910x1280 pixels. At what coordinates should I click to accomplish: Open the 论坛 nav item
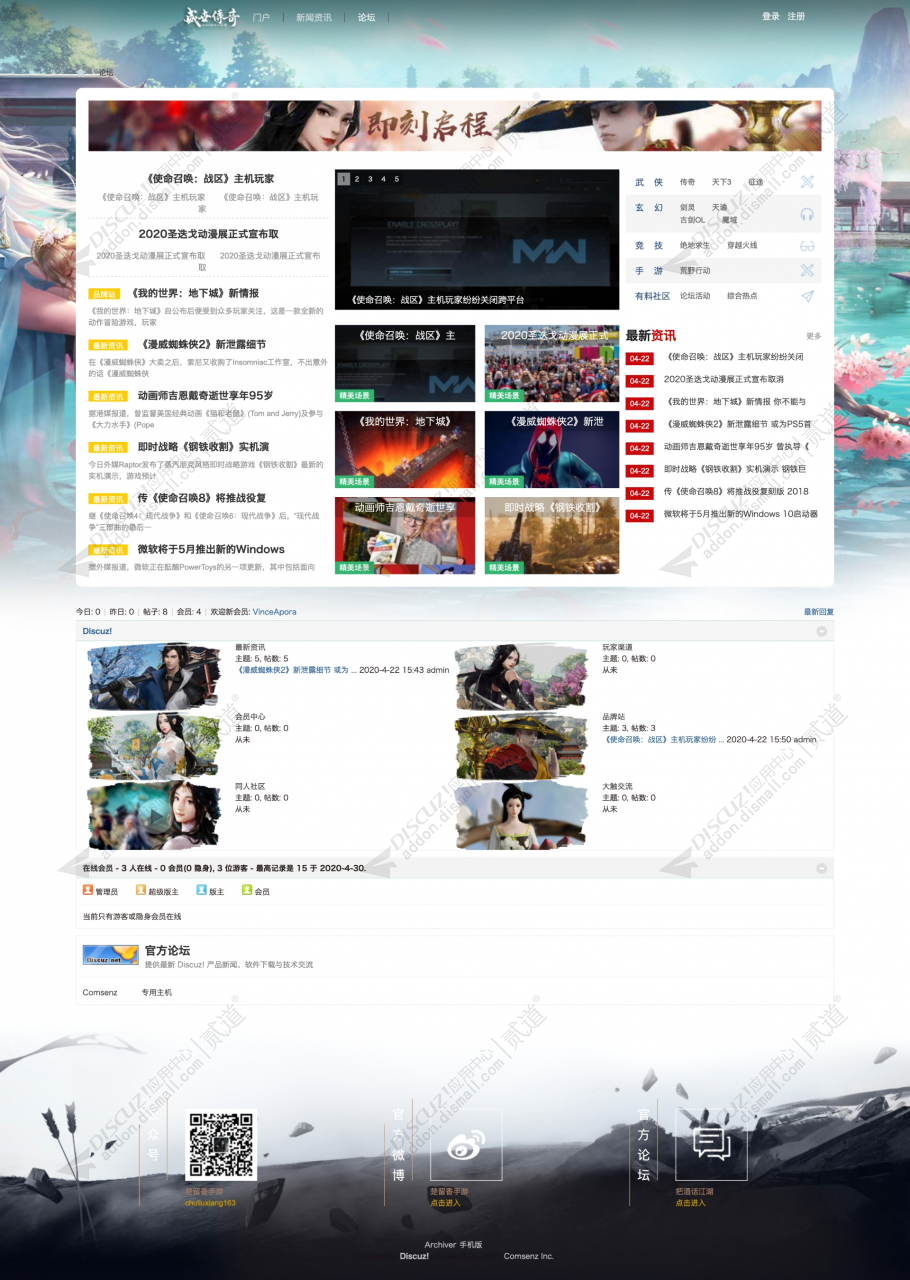367,17
